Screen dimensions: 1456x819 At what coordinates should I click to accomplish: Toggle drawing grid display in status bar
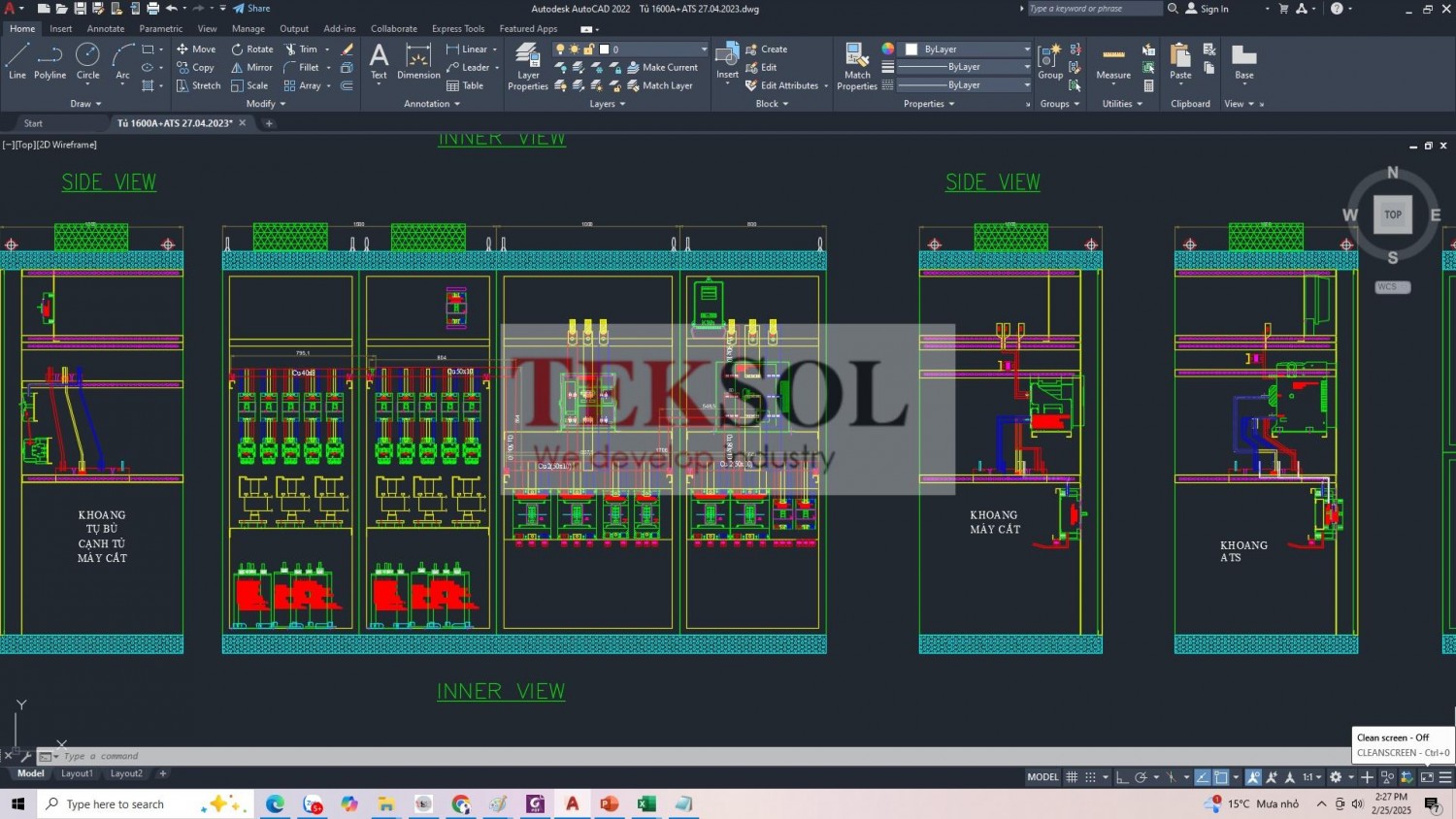[x=1072, y=777]
